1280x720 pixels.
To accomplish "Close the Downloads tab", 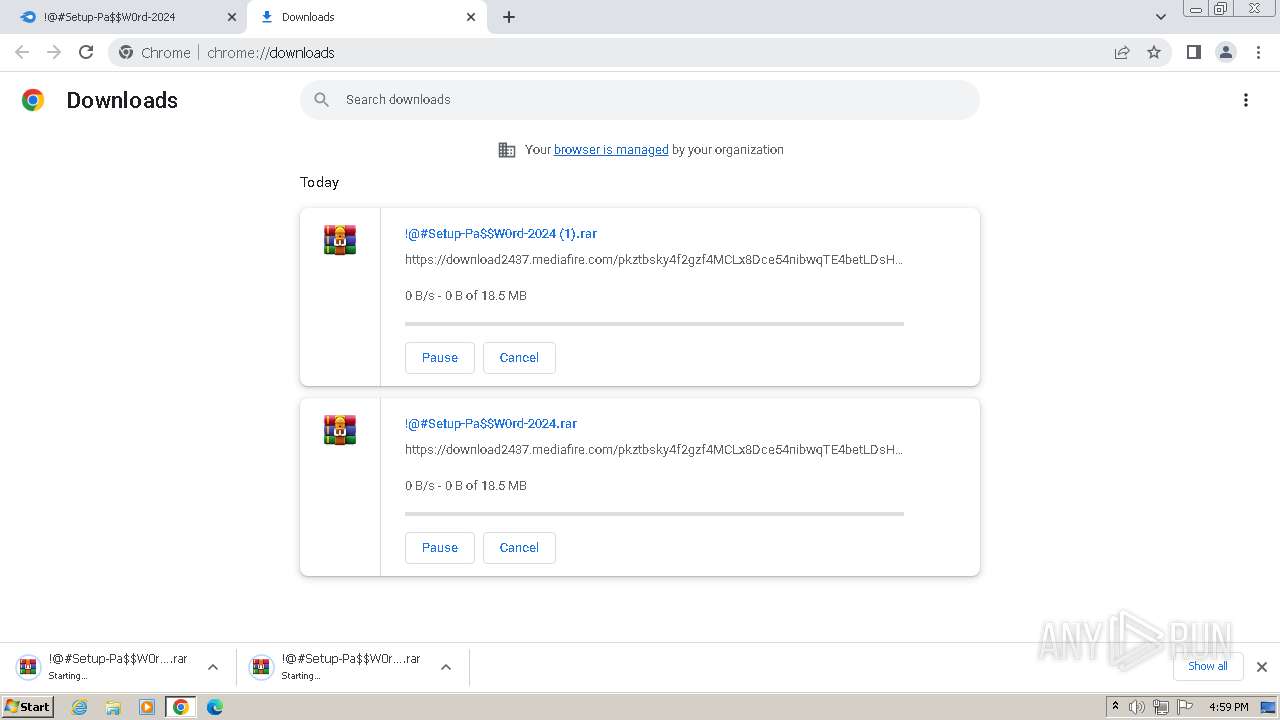I will [471, 17].
